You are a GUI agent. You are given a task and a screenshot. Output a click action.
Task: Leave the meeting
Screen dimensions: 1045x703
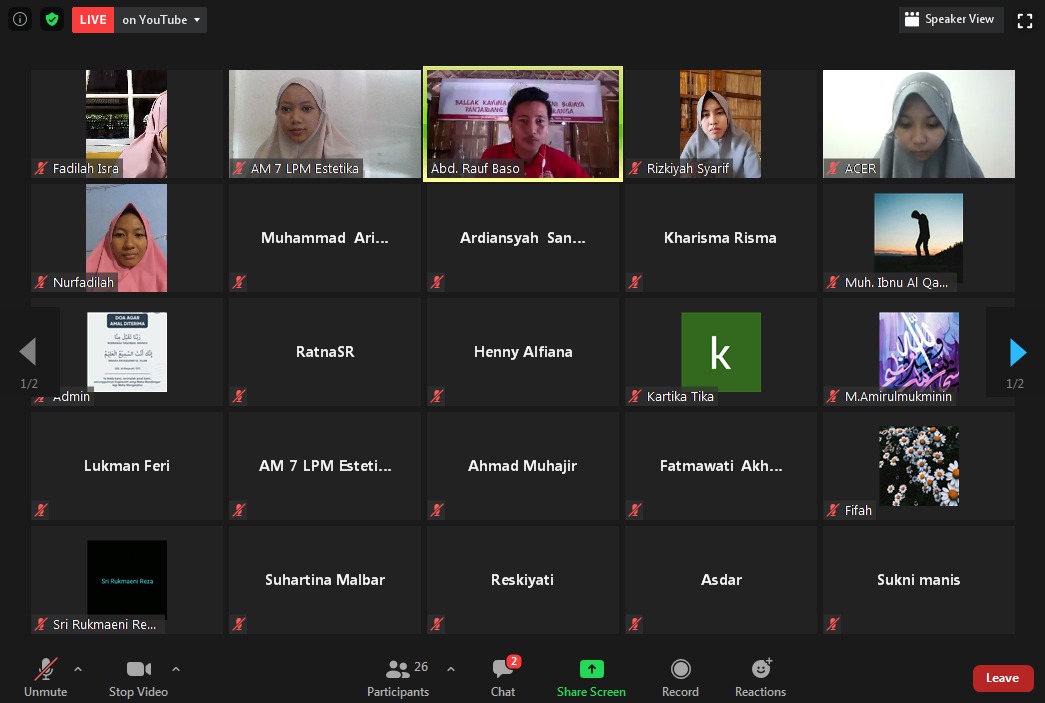click(1002, 678)
